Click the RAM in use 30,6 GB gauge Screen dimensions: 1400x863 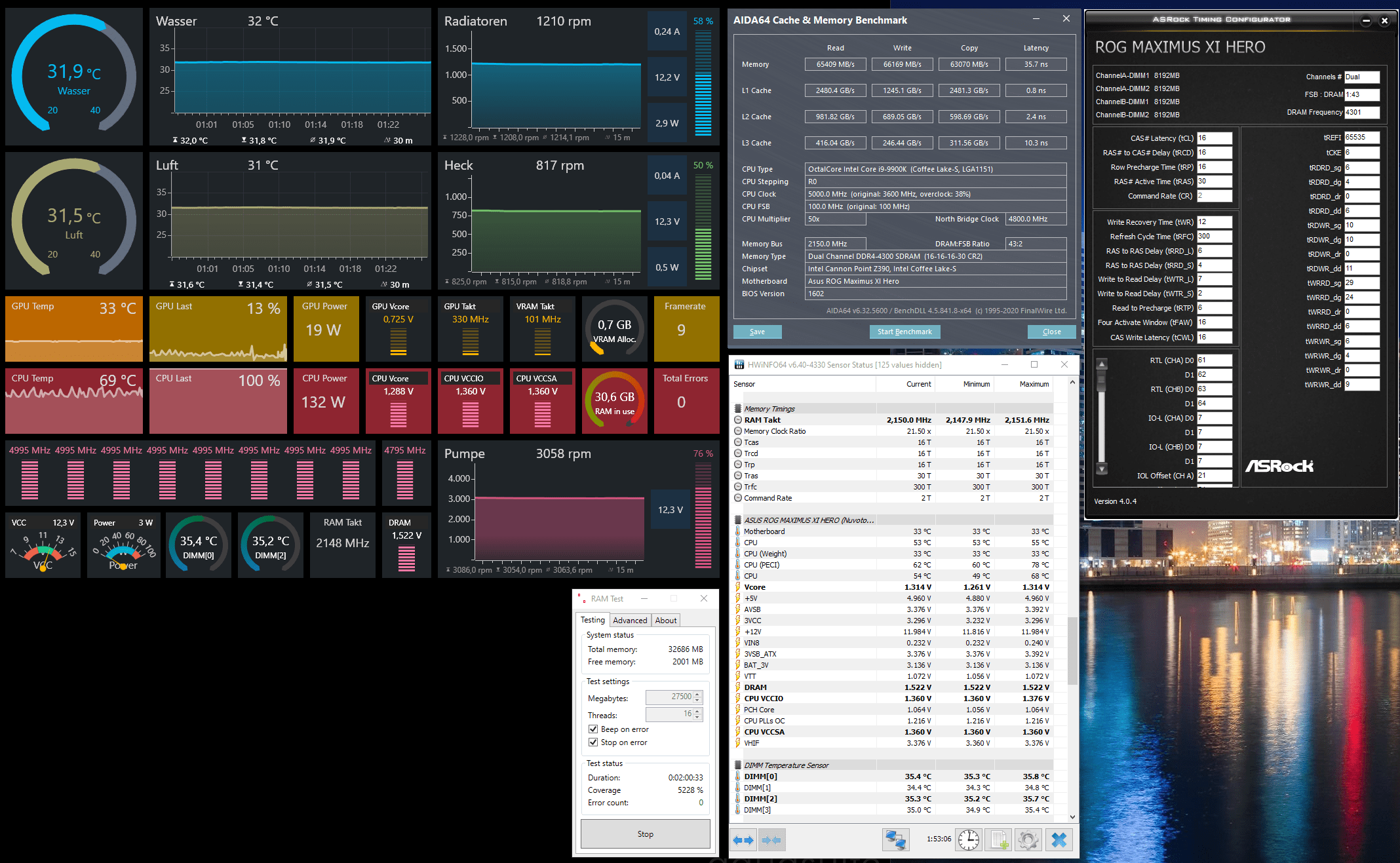point(615,401)
